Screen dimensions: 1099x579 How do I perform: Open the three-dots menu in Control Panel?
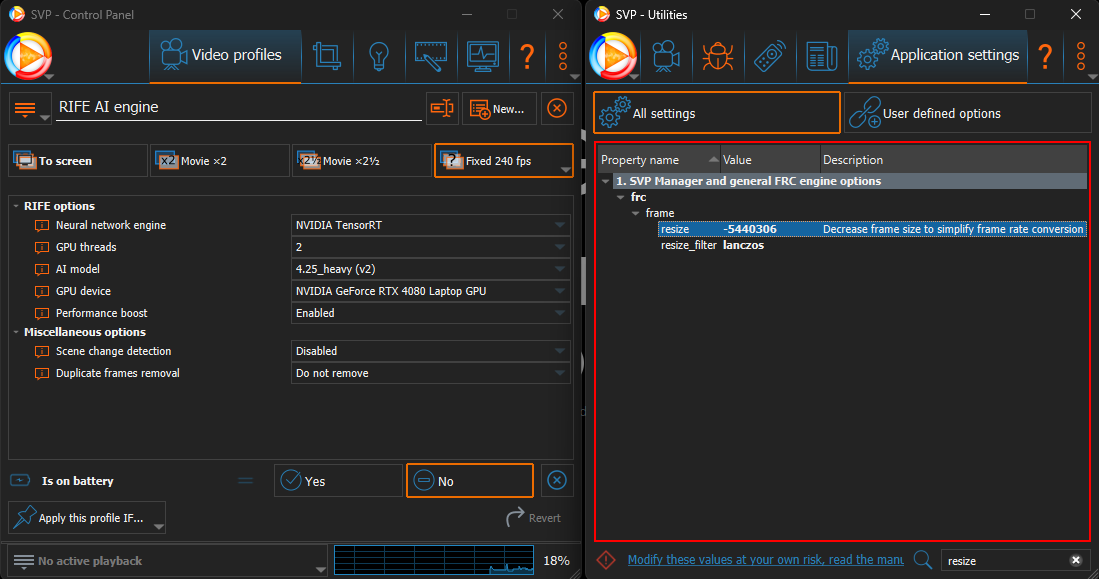point(563,55)
